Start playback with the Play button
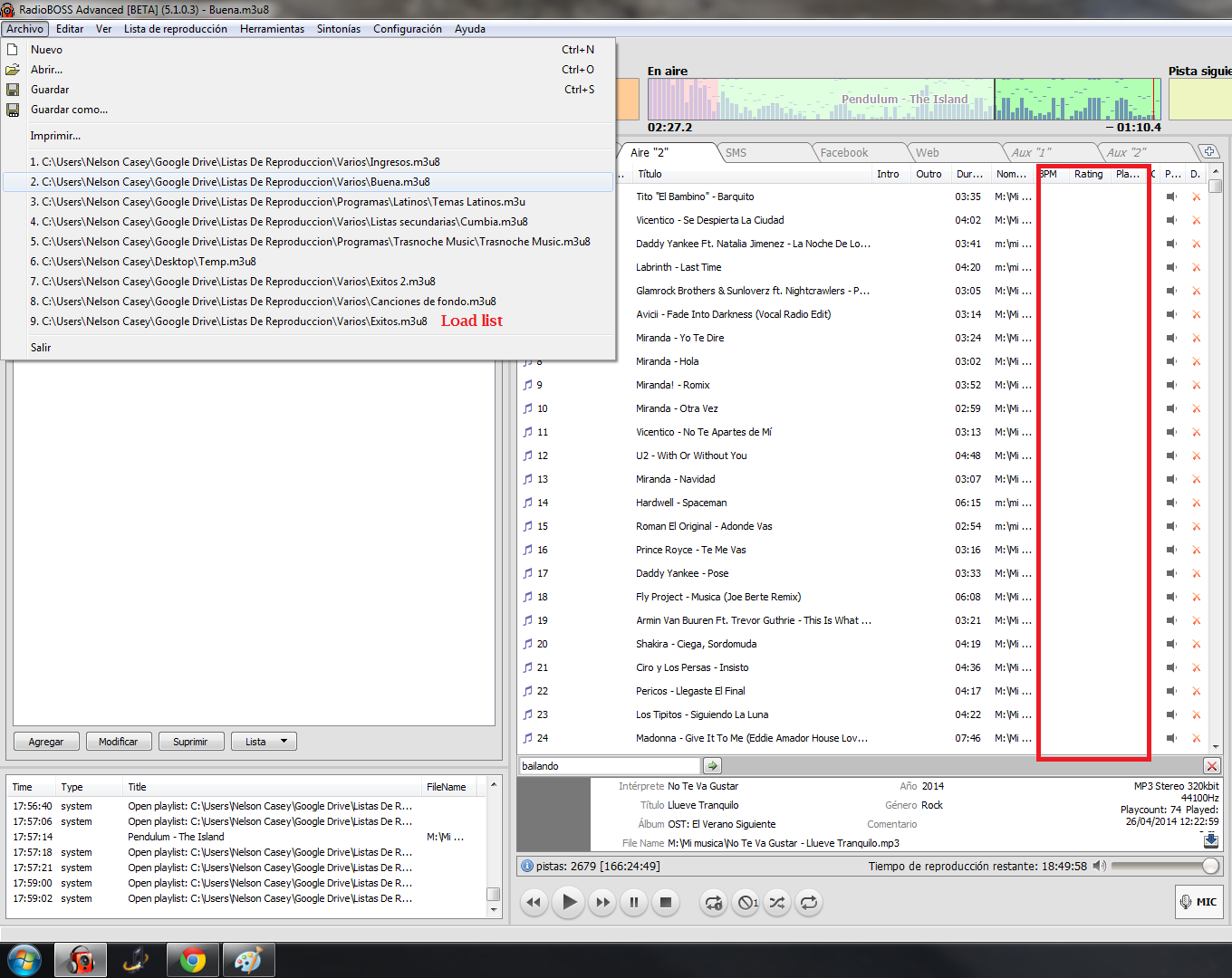This screenshot has height=978, width=1232. point(568,902)
